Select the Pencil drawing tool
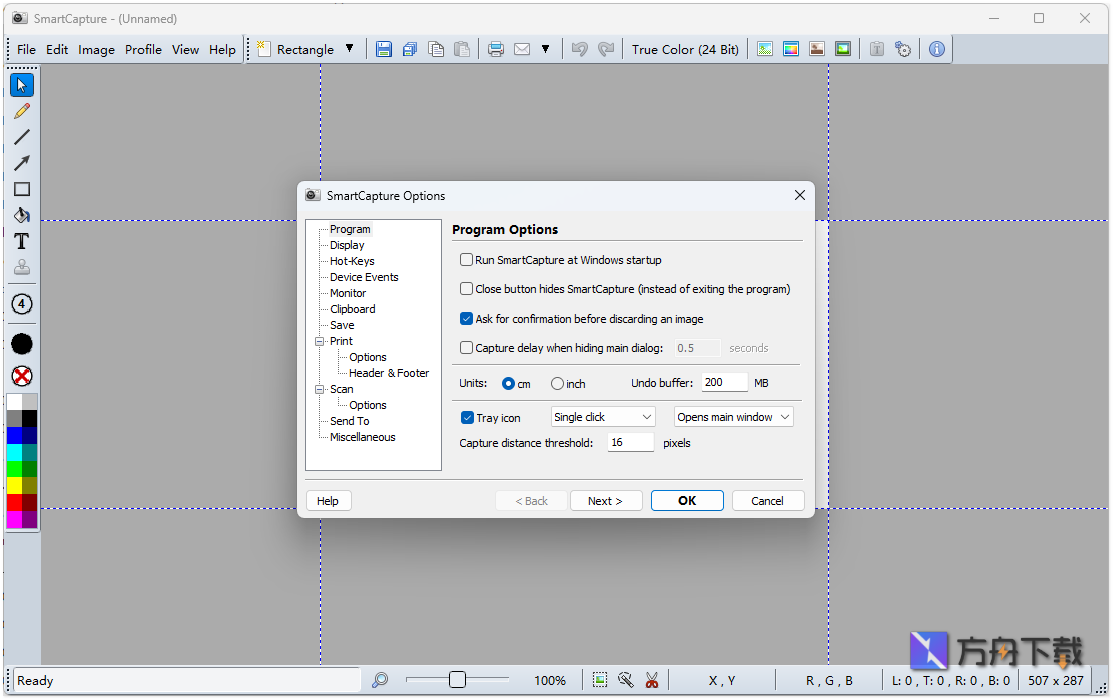Screen dimensions: 1113x700 (21, 111)
